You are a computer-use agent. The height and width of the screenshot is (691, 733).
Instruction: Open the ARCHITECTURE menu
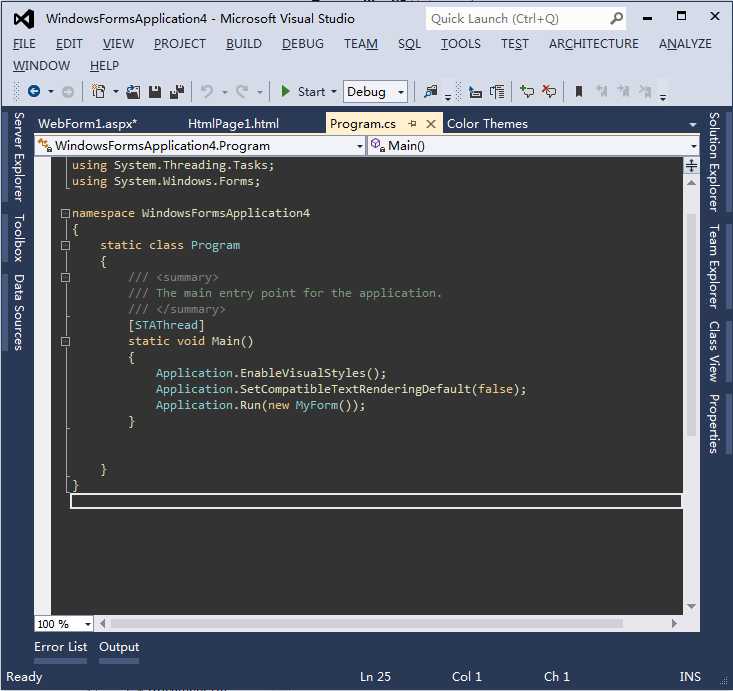(x=594, y=43)
